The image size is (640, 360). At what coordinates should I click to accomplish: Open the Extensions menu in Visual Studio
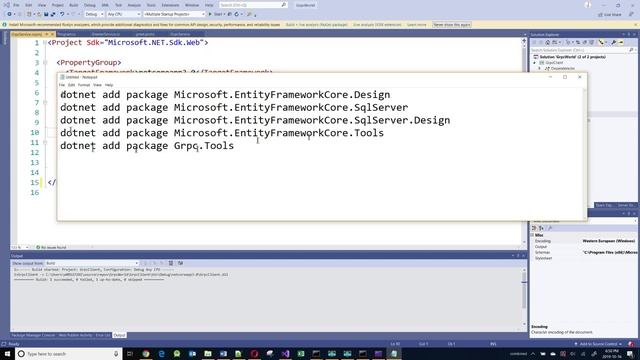click(x=170, y=5)
